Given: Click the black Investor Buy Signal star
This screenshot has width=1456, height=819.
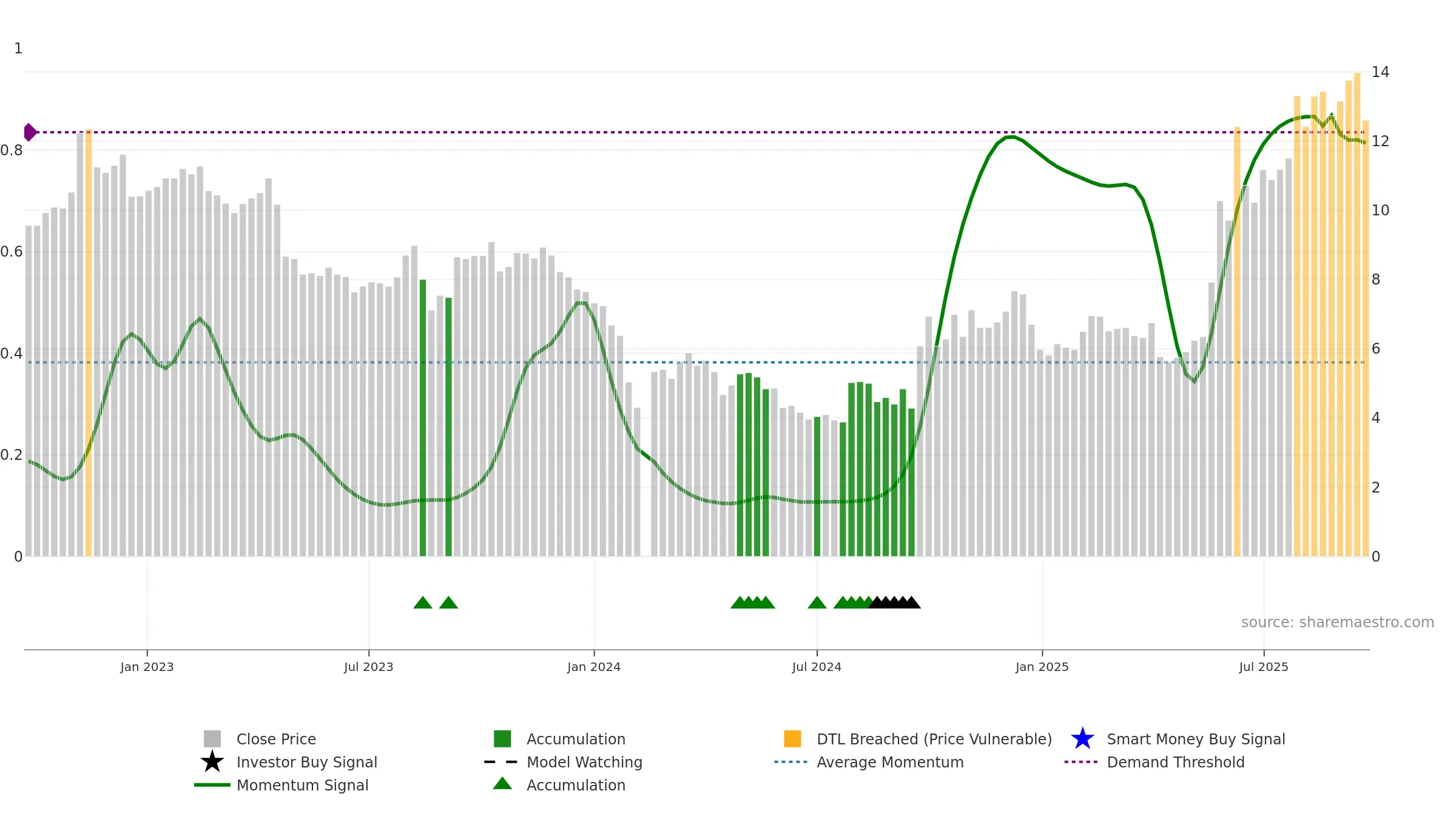Looking at the screenshot, I should click(212, 762).
